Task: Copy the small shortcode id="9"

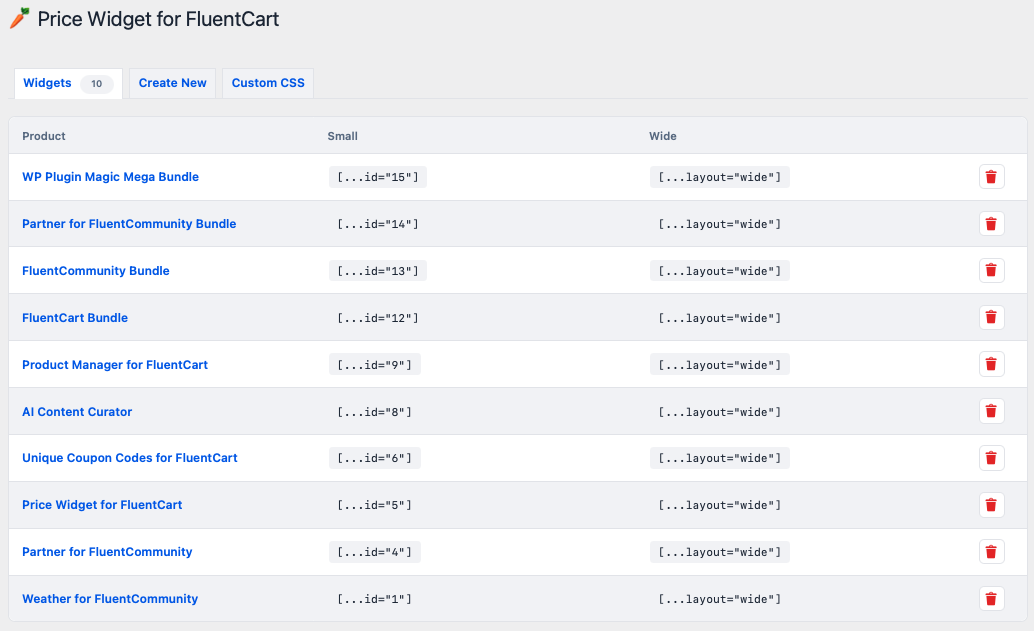Action: [375, 365]
